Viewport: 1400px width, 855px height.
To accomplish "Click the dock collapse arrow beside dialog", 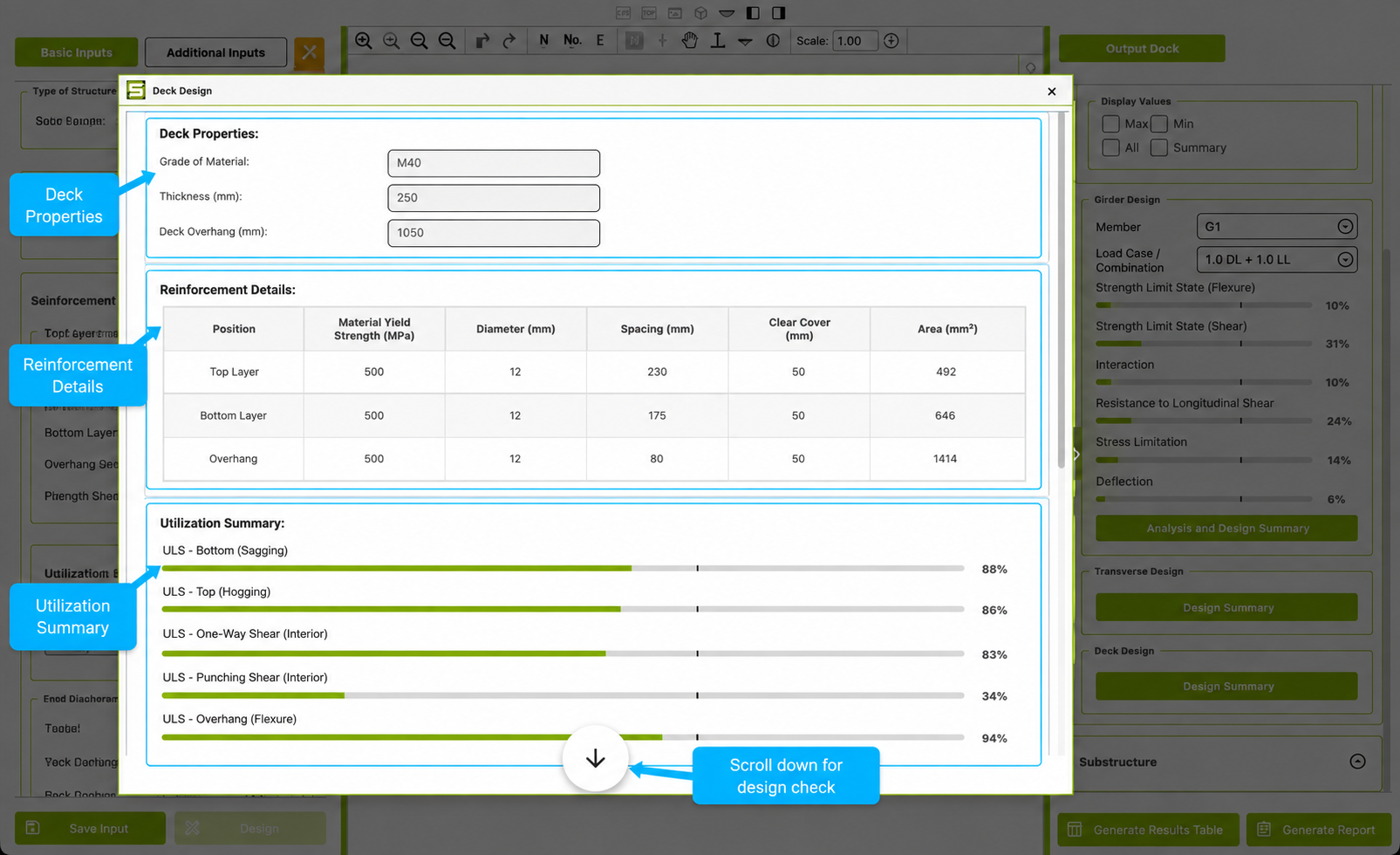I will click(1076, 455).
